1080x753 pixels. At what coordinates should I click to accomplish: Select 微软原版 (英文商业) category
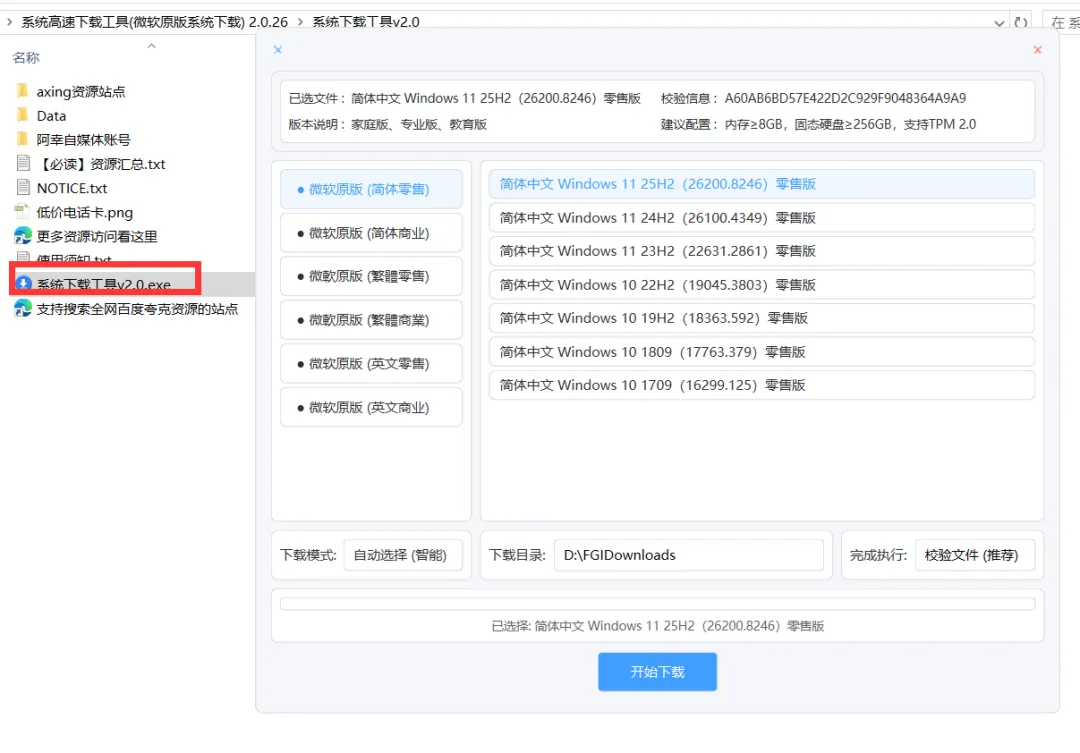pyautogui.click(x=371, y=407)
